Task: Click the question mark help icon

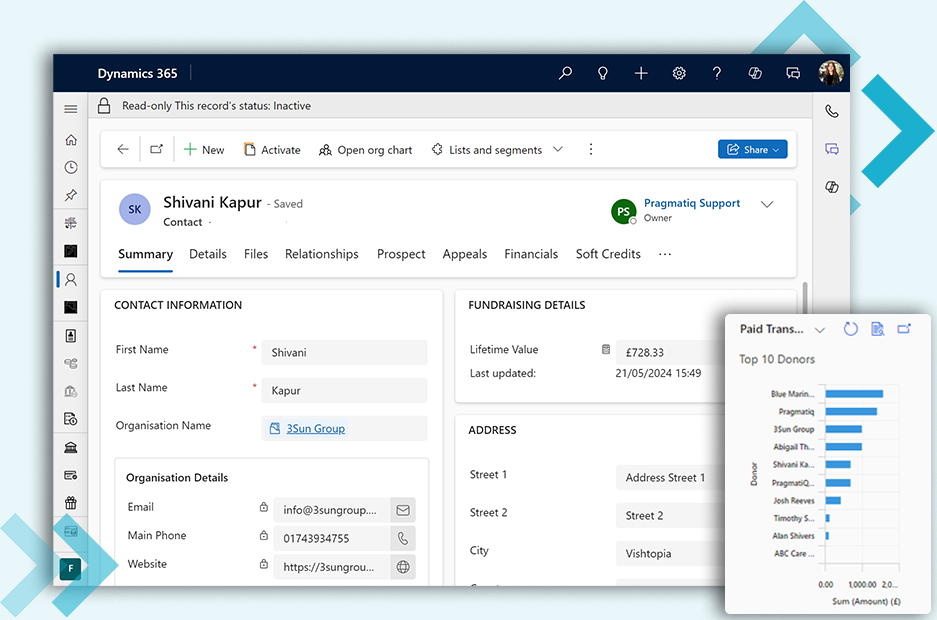Action: point(717,73)
